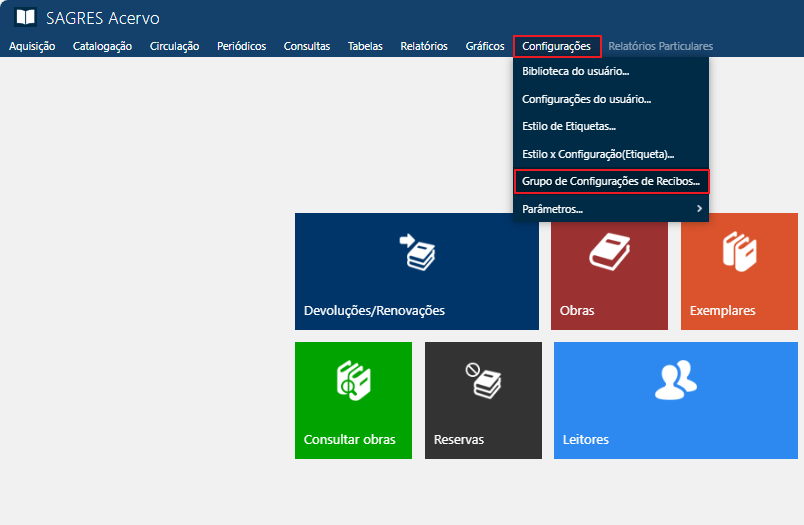
Task: Click the Leitores people icon
Action: coord(675,379)
